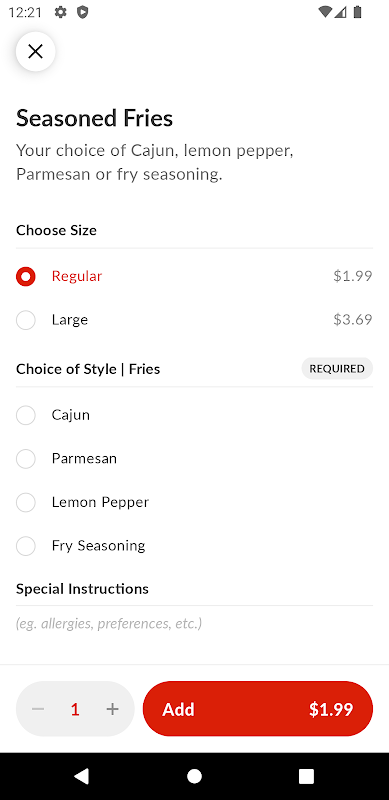This screenshot has height=800, width=389.
Task: Tap the minus quantity button
Action: click(x=38, y=709)
